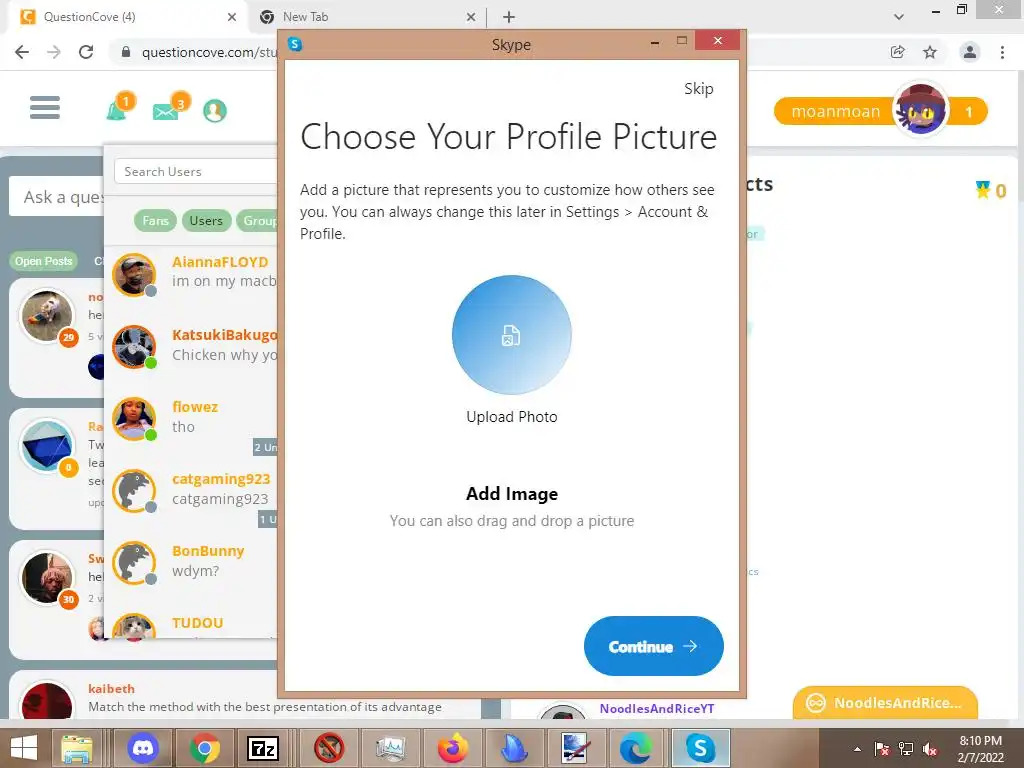Switch to the New Tab browser tab
This screenshot has height=768, width=1024.
click(x=366, y=17)
